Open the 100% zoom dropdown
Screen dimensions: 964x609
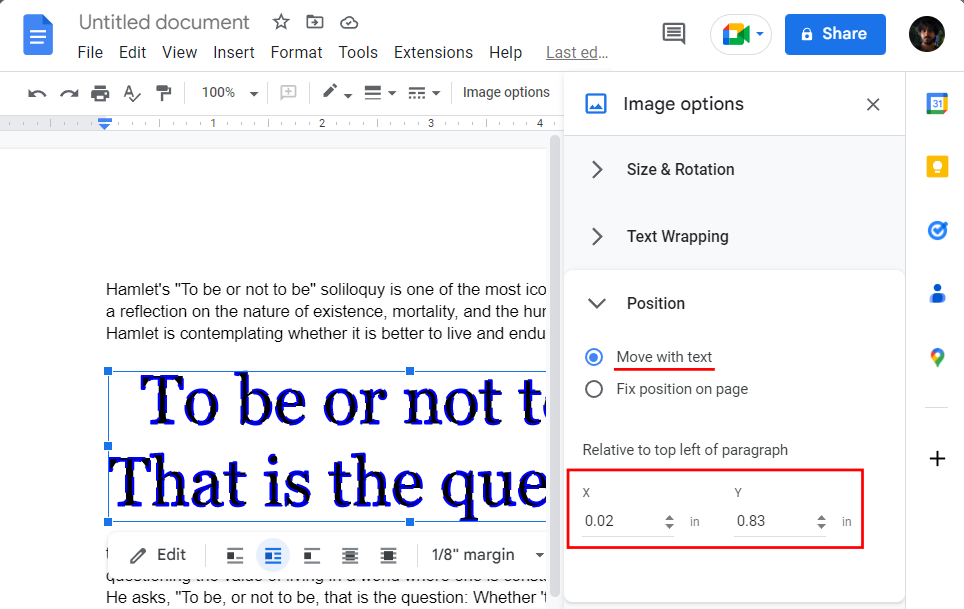229,93
